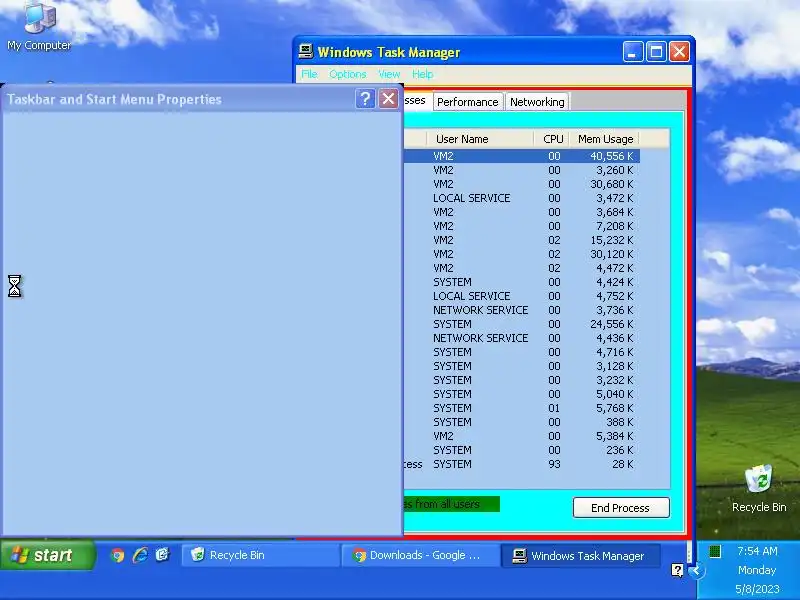Switch to the Networking tab

tap(537, 102)
